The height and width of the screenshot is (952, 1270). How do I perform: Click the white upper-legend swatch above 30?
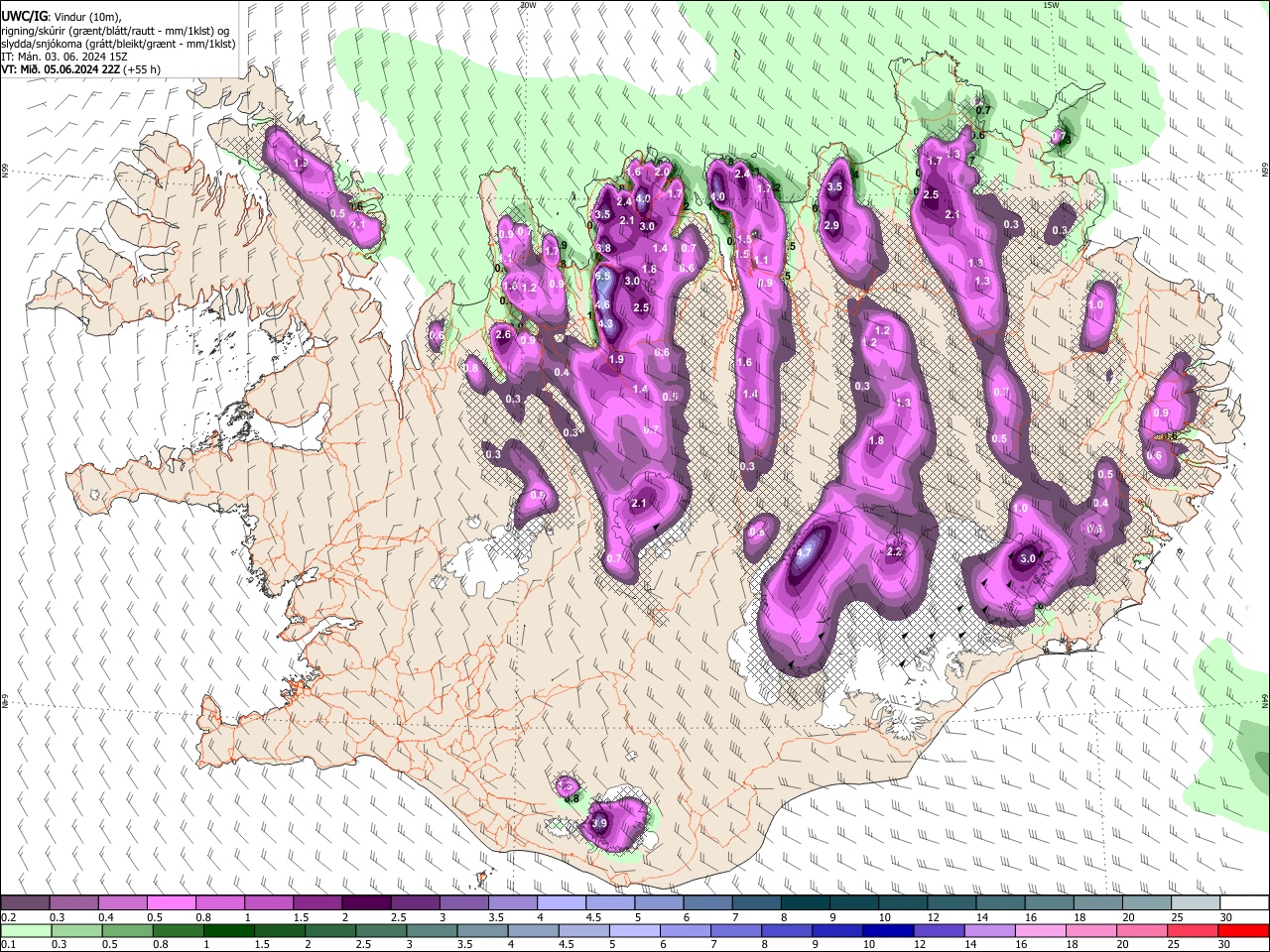[1243, 903]
